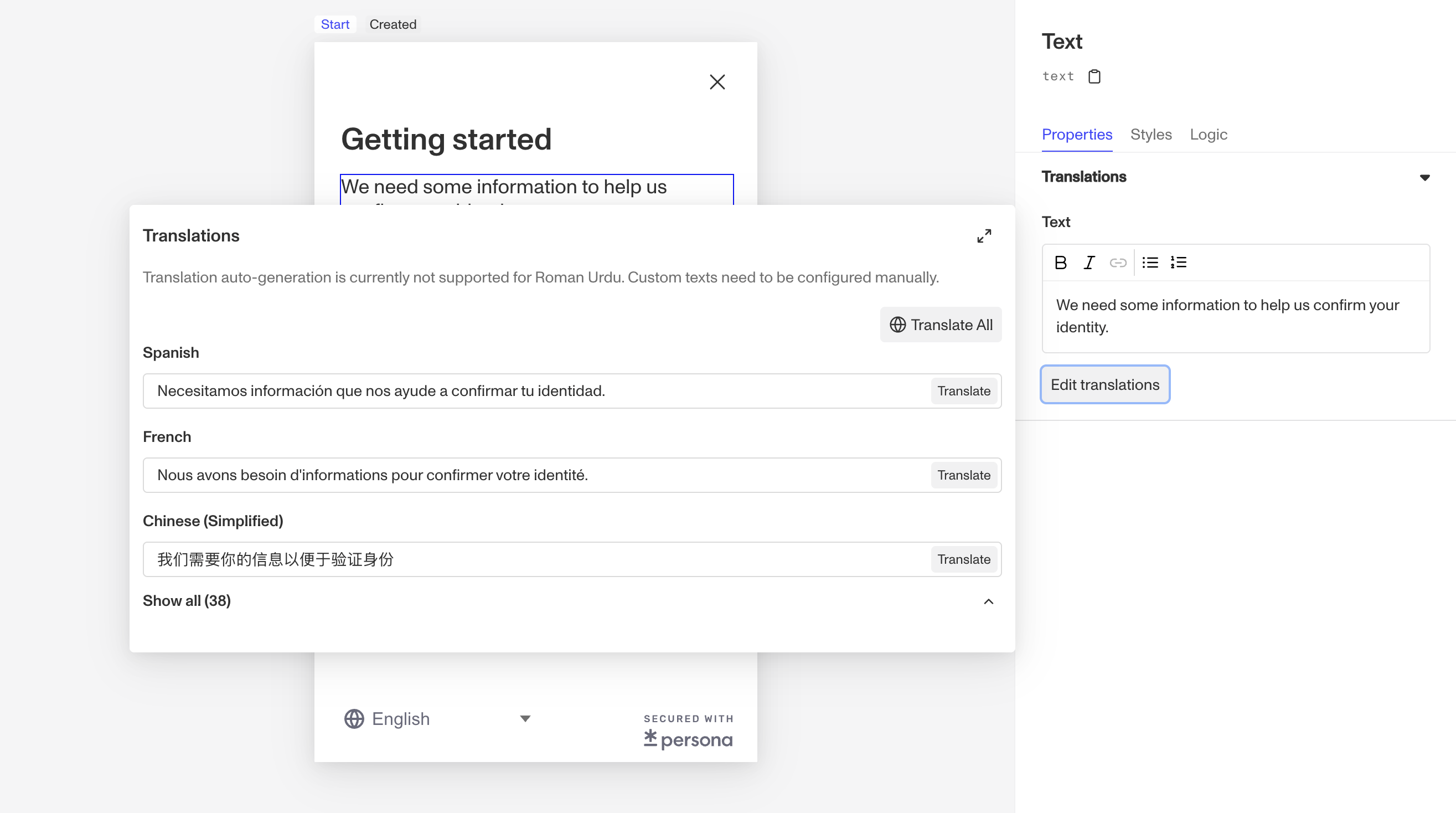Copy the text component identifier
The width and height of the screenshot is (1456, 813).
click(1095, 76)
